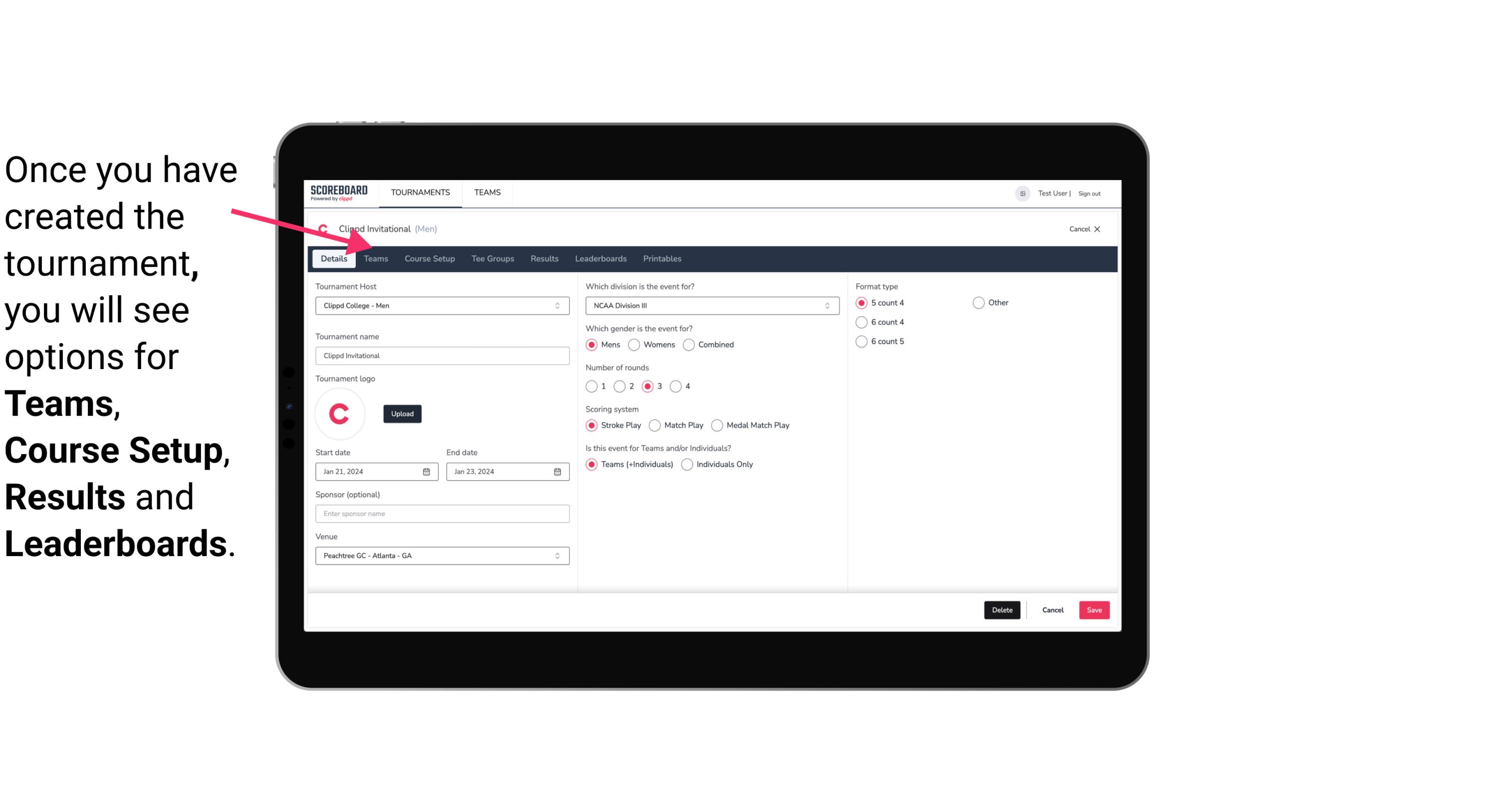1510x812 pixels.
Task: Expand the Peachtree GC venue dropdown
Action: coord(557,555)
